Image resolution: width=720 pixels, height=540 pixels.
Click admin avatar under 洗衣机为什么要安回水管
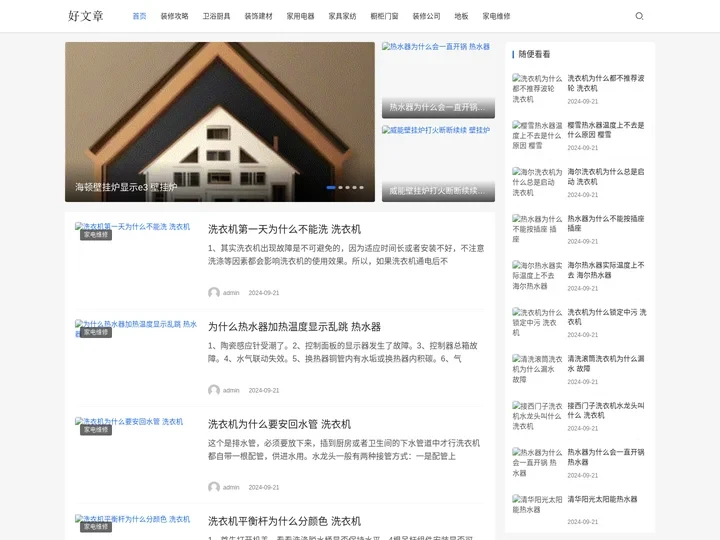(x=214, y=487)
